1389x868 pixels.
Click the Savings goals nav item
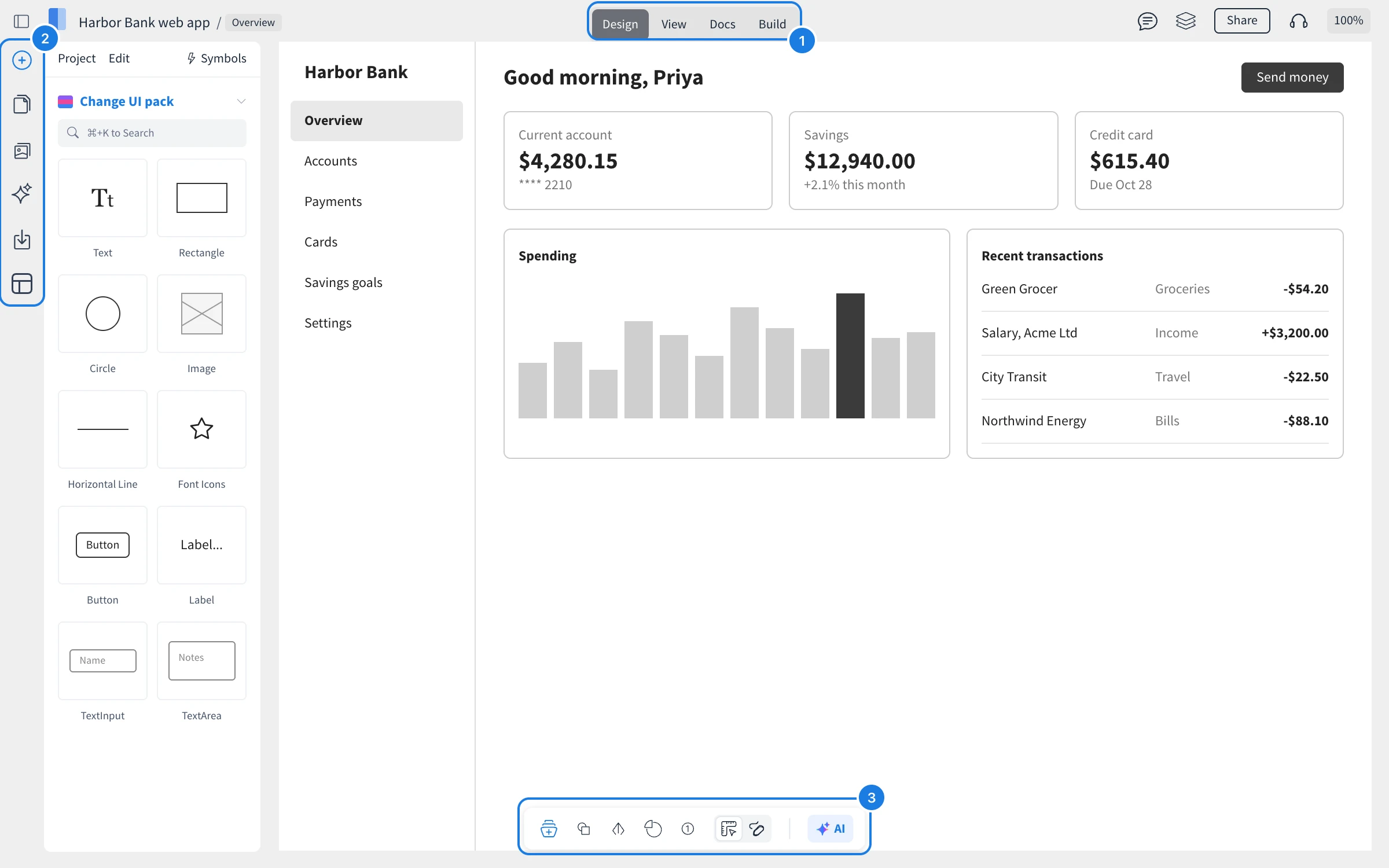point(377,282)
